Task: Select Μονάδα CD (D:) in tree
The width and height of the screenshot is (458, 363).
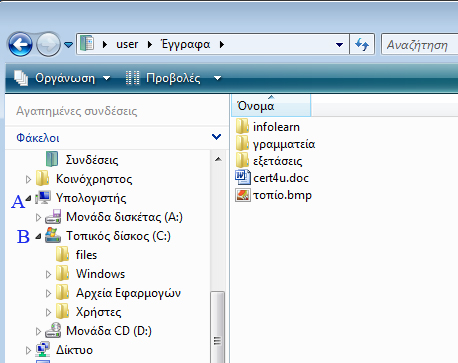Action: coord(109,331)
